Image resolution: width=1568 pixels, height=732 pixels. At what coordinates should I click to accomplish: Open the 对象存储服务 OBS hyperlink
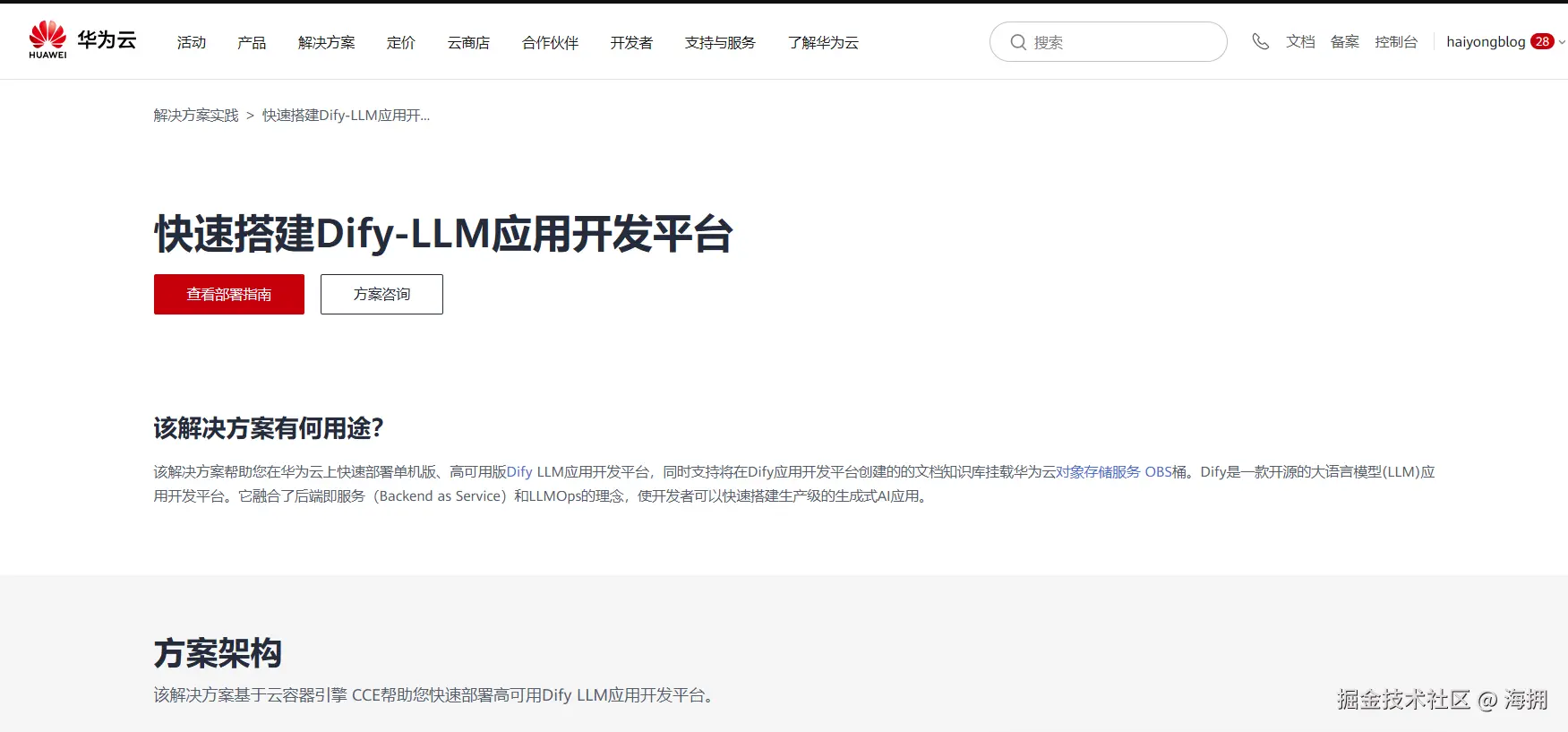[x=1114, y=472]
